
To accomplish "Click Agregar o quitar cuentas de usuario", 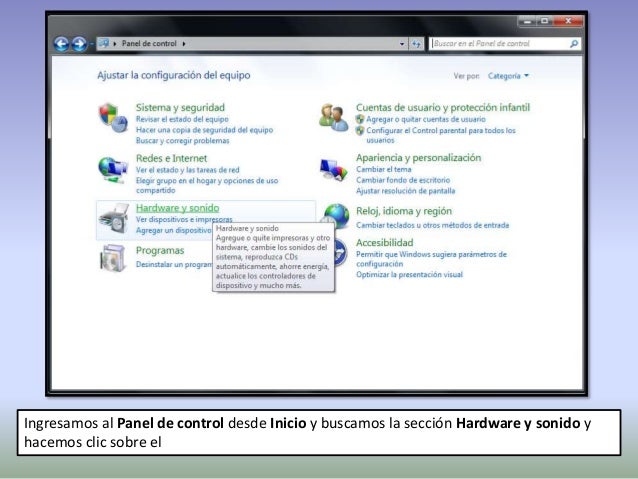I will [x=426, y=119].
